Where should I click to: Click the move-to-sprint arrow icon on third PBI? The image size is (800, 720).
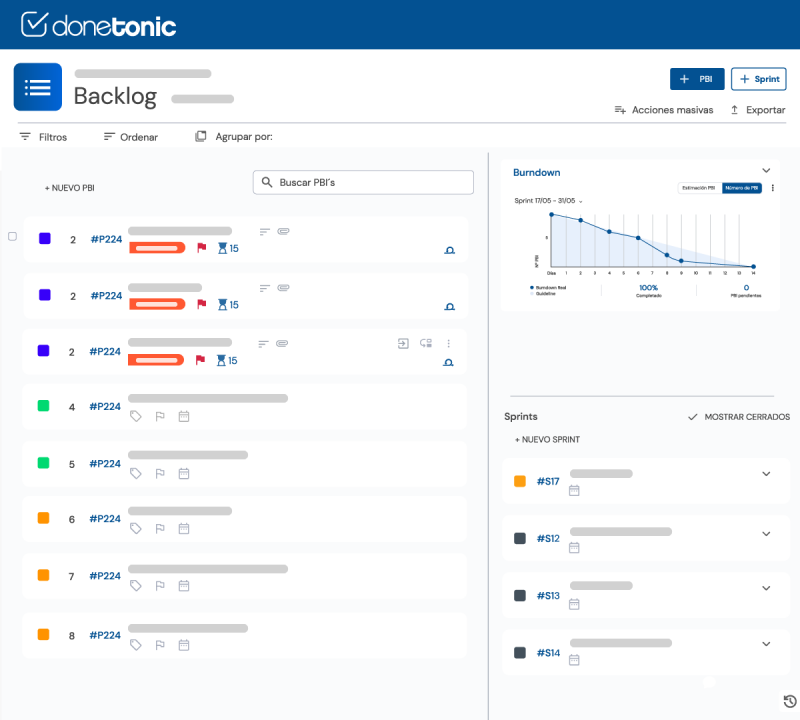point(403,343)
